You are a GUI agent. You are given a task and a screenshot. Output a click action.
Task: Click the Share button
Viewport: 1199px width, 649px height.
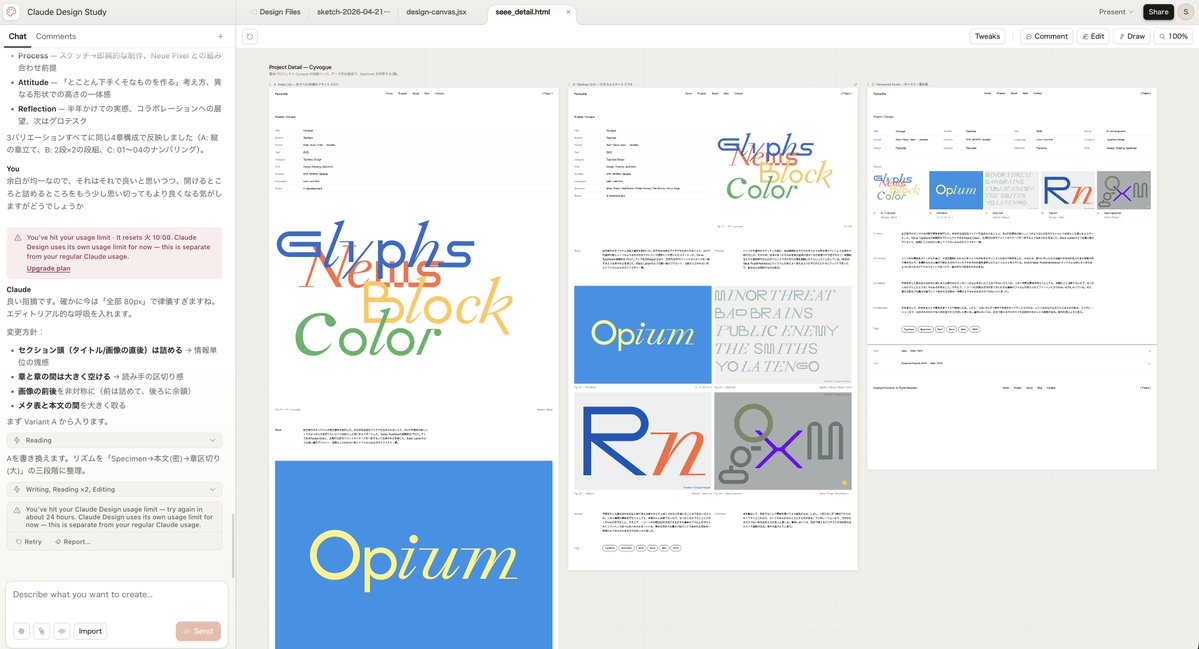(x=1158, y=11)
